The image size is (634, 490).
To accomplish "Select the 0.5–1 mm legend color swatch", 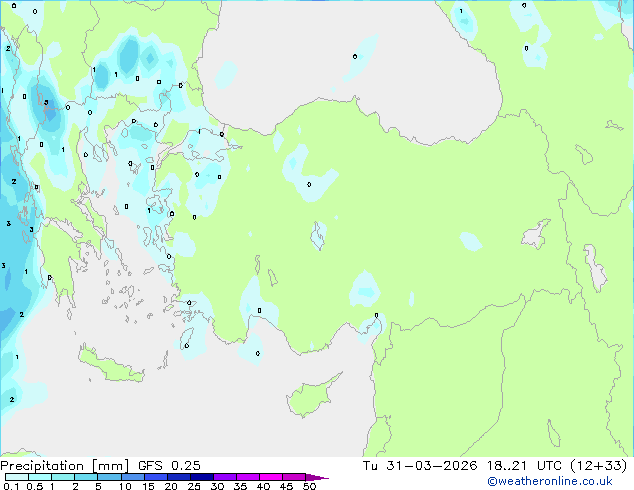I will point(40,477).
